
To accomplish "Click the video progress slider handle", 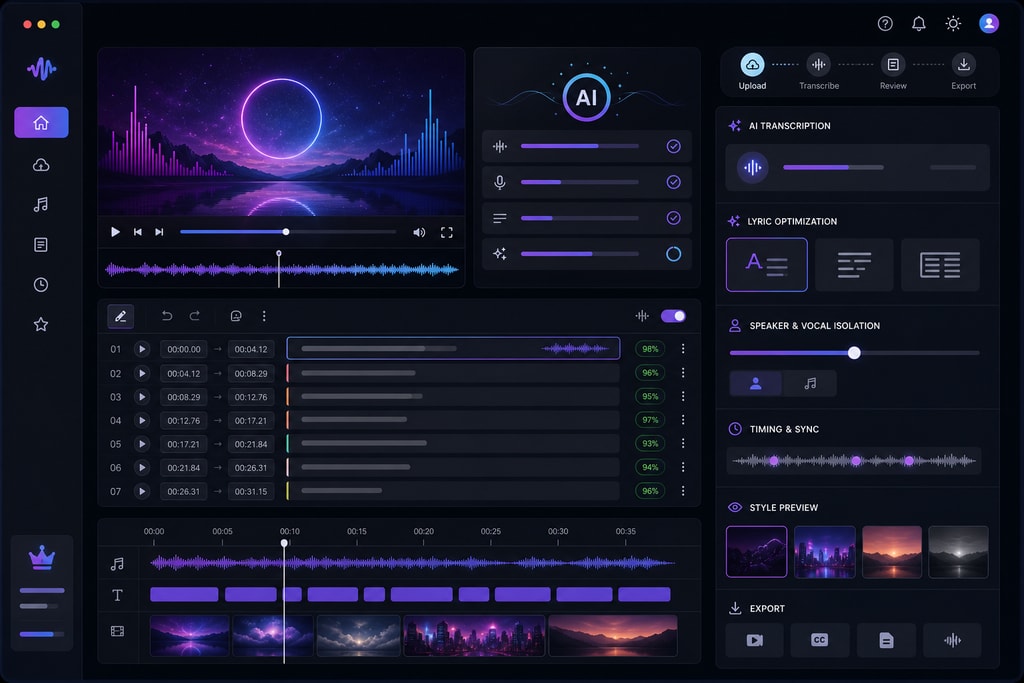I will coord(286,232).
